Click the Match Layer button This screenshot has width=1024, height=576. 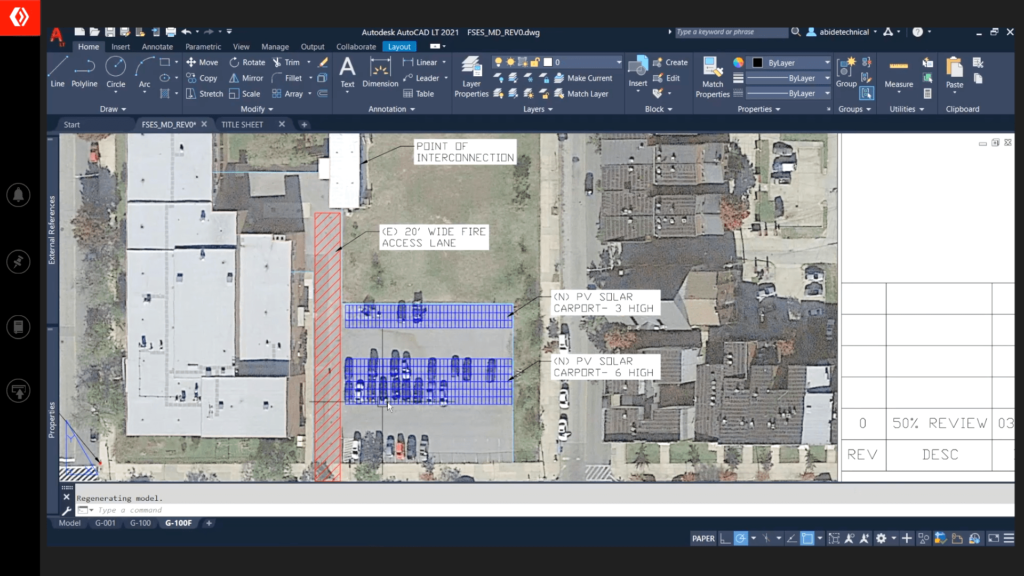tap(587, 94)
